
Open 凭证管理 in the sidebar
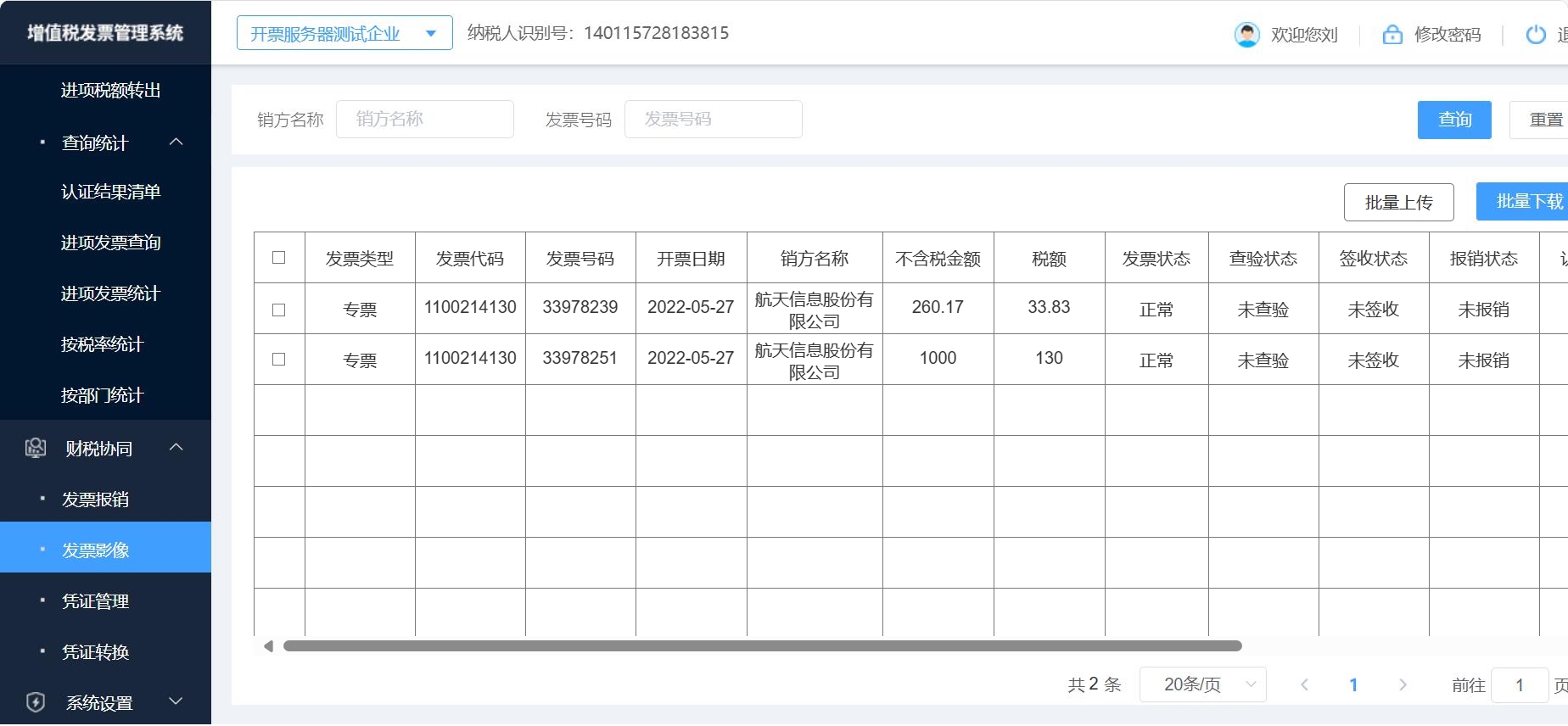click(96, 601)
